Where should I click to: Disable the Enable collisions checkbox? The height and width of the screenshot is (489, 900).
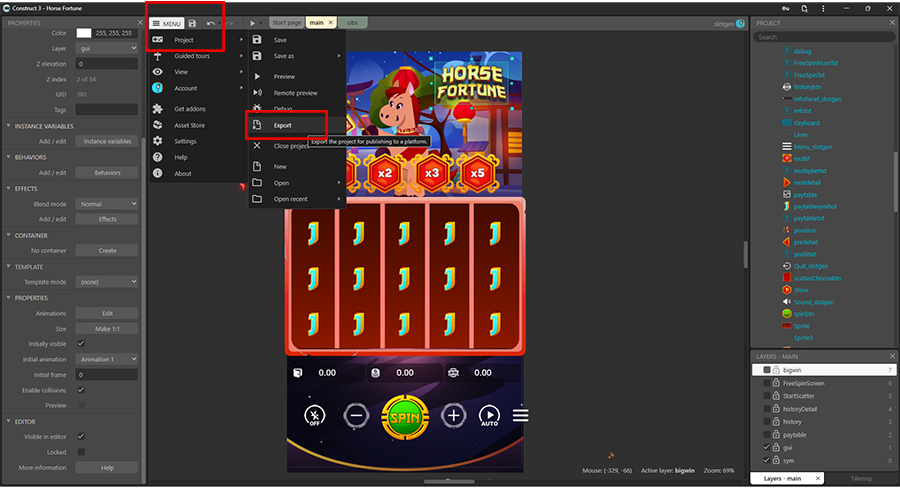(80, 389)
